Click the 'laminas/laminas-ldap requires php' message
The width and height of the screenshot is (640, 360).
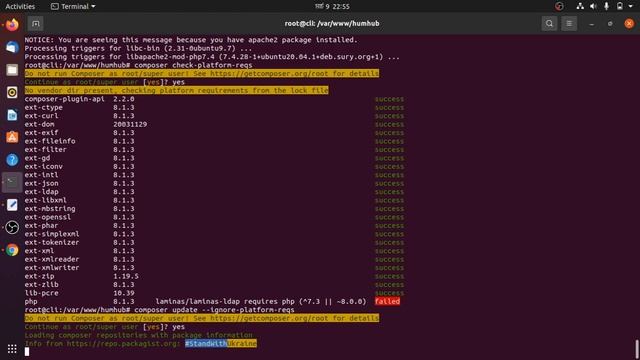tap(261, 301)
